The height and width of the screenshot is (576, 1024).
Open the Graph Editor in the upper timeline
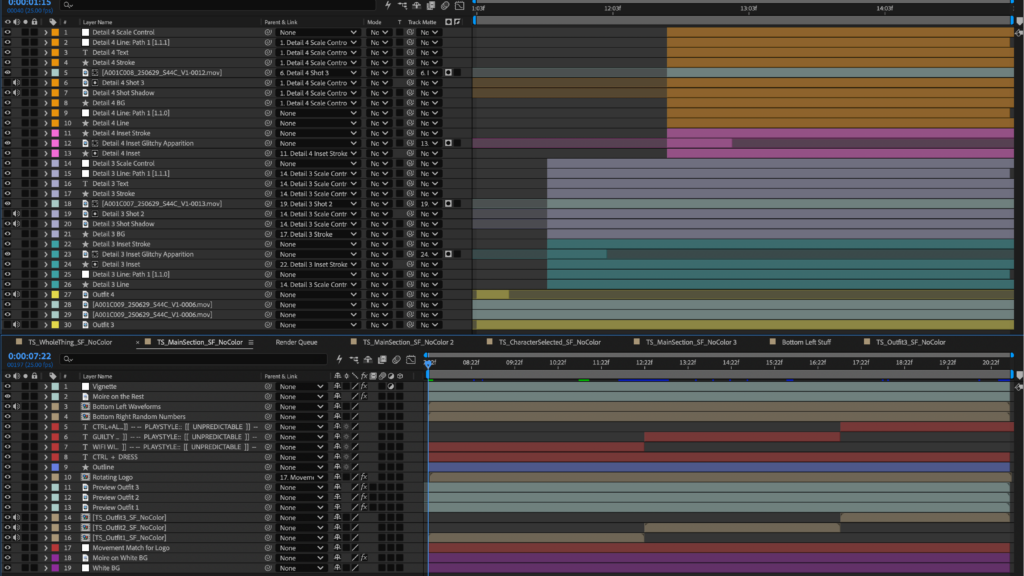coord(460,5)
